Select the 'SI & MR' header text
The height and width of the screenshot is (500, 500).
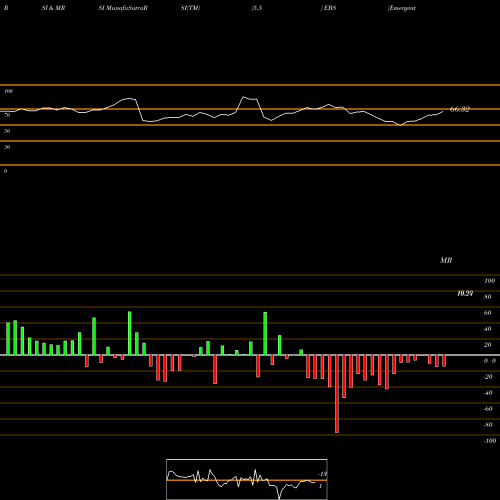[x=53, y=8]
